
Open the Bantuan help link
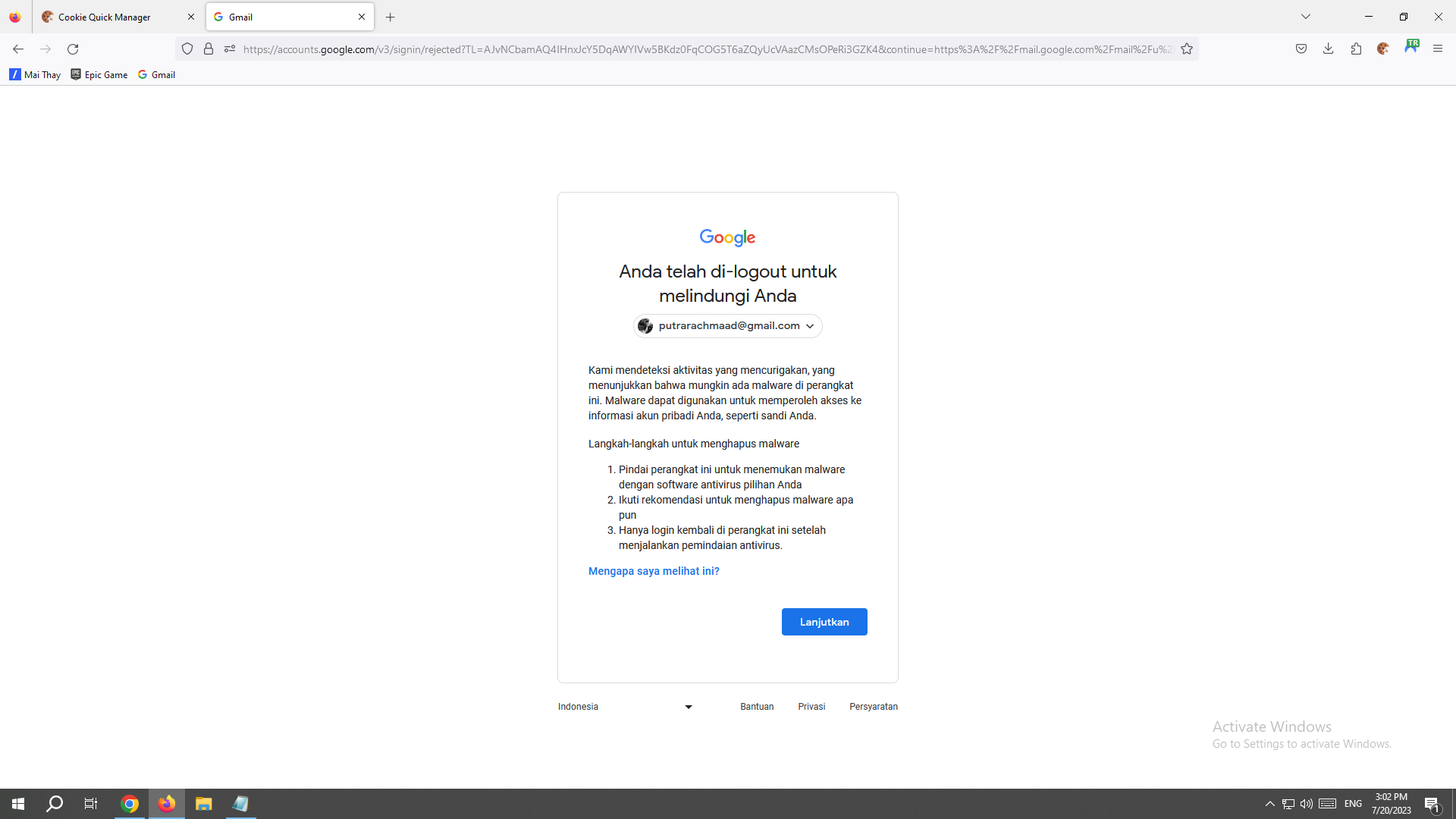pyautogui.click(x=757, y=707)
